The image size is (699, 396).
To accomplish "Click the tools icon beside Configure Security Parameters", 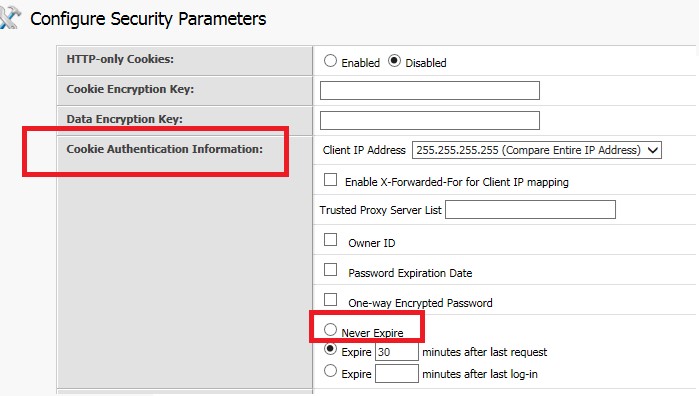I will click(10, 19).
